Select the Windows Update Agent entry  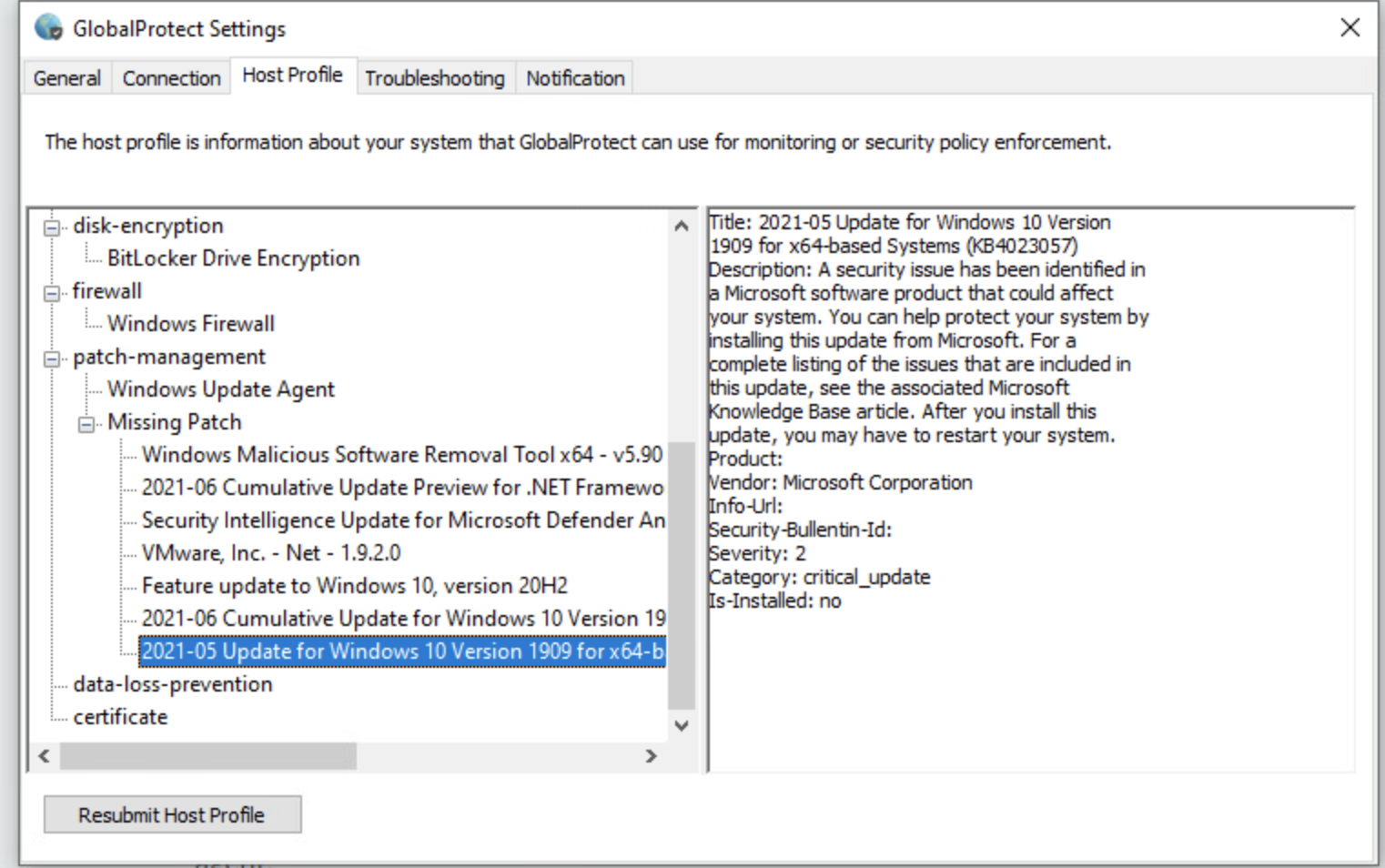coord(221,389)
